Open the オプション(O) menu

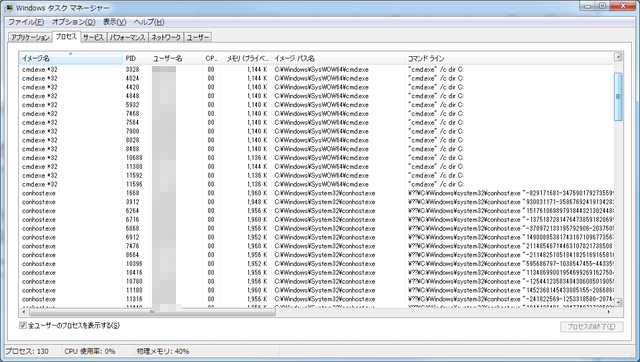coord(73,22)
